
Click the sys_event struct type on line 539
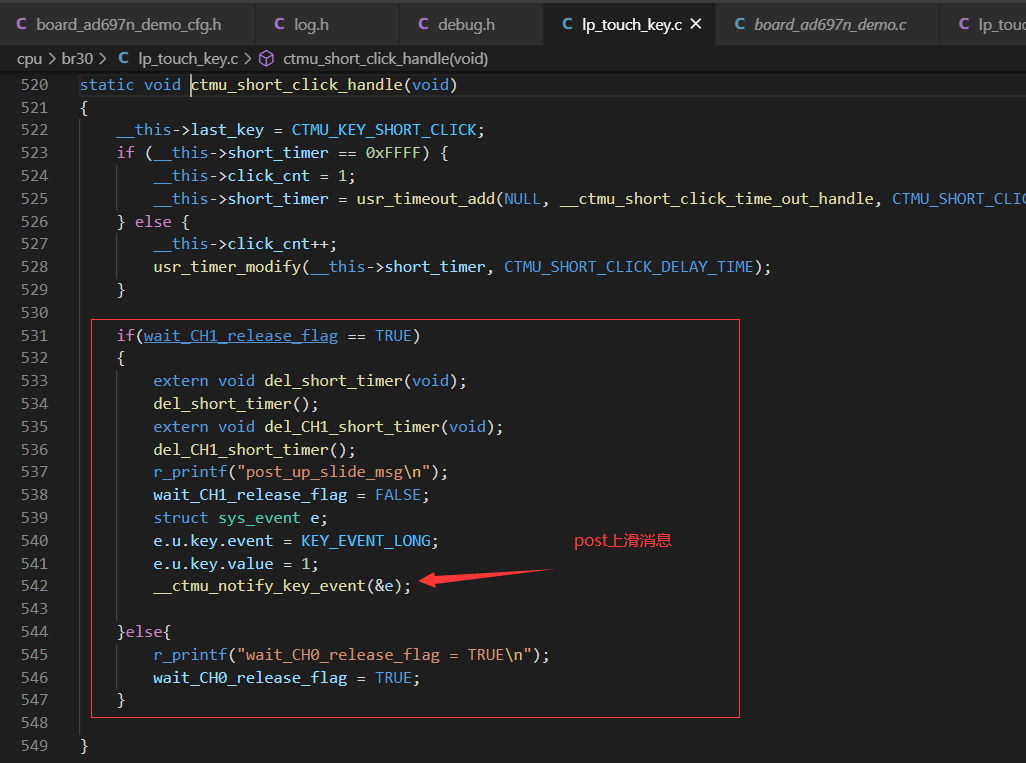[x=259, y=518]
